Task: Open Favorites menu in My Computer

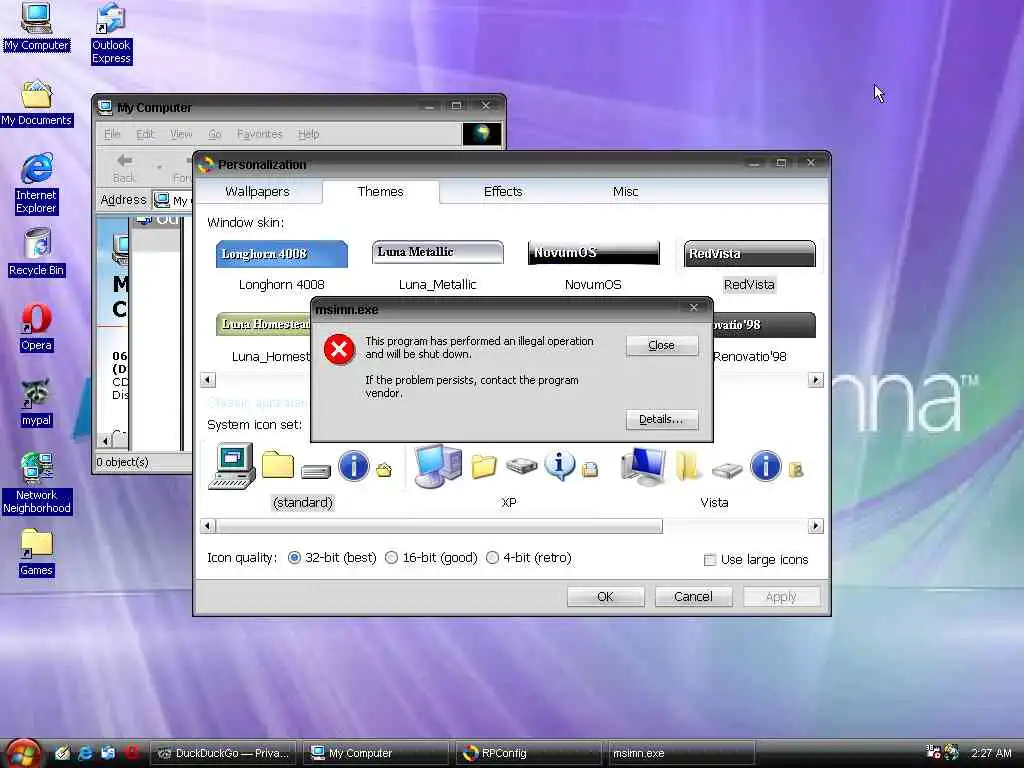Action: click(260, 134)
